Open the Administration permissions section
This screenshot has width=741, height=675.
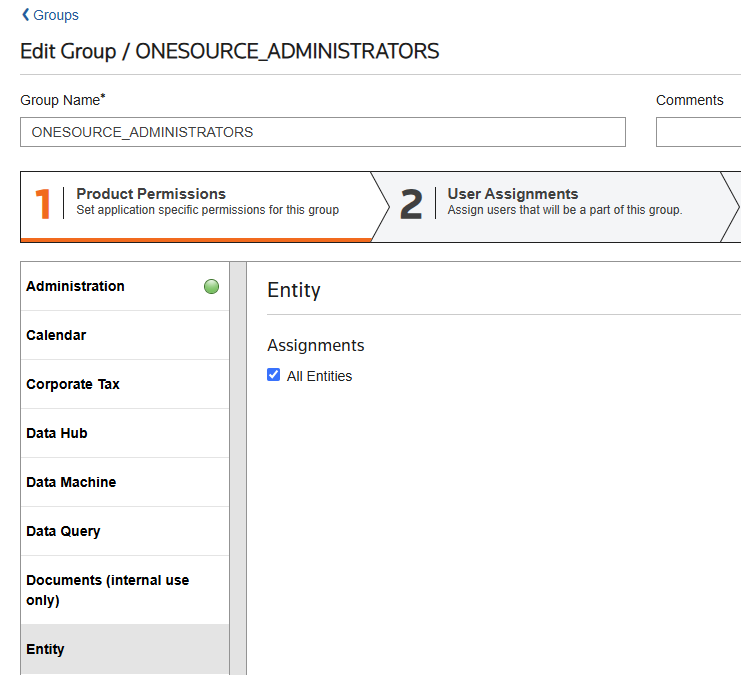[76, 286]
